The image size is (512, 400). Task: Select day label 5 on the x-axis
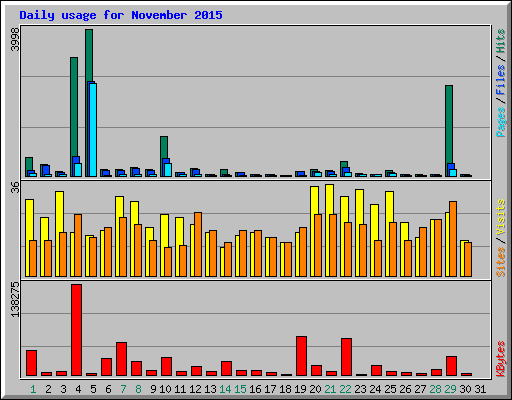[x=93, y=389]
